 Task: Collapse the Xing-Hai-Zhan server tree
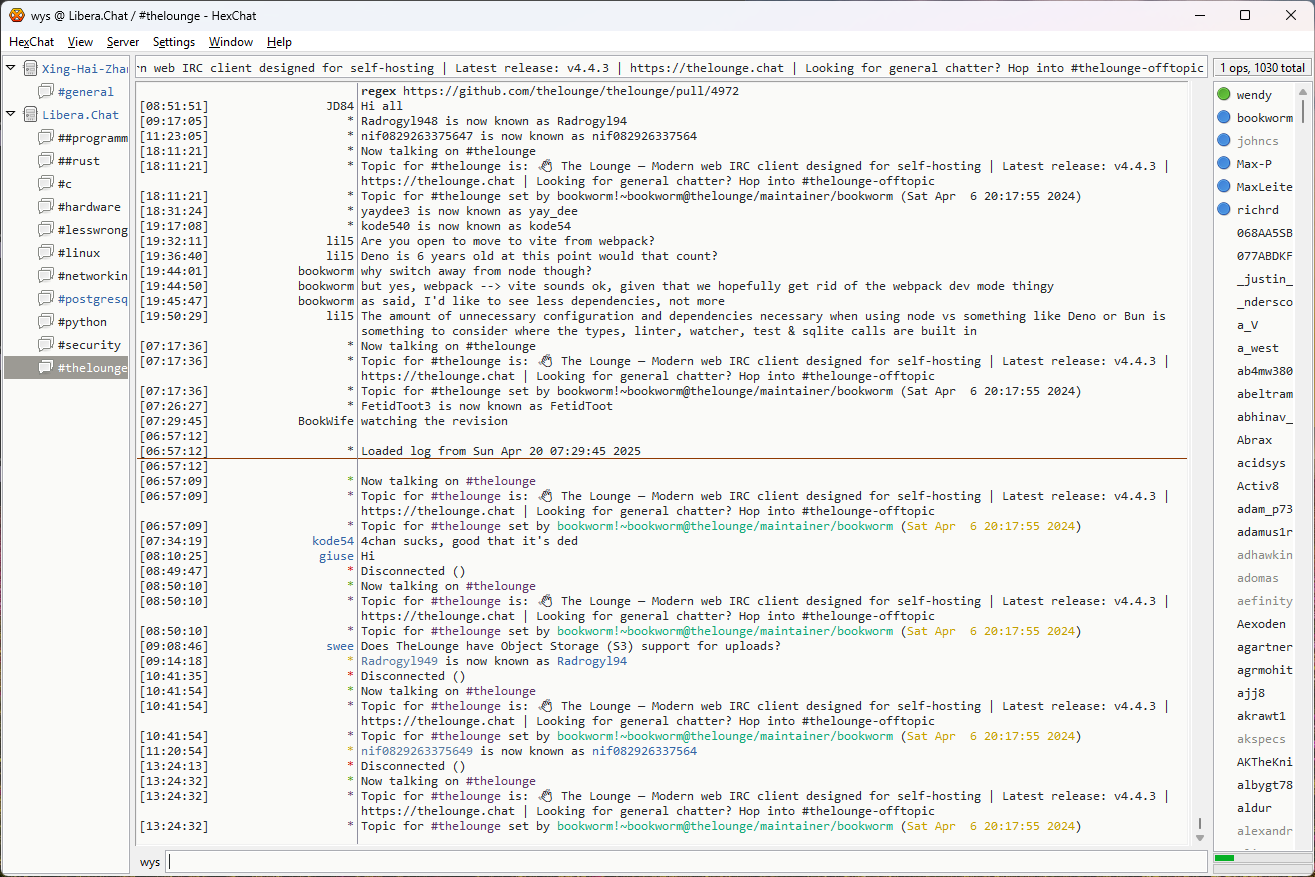tap(11, 69)
